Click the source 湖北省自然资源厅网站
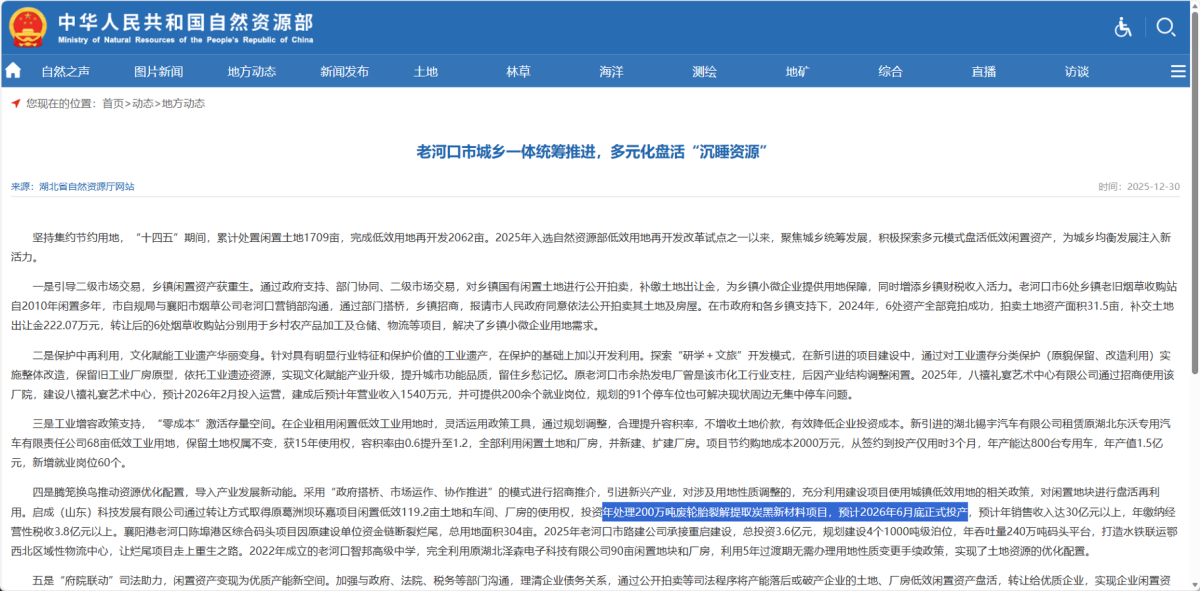 coord(86,186)
